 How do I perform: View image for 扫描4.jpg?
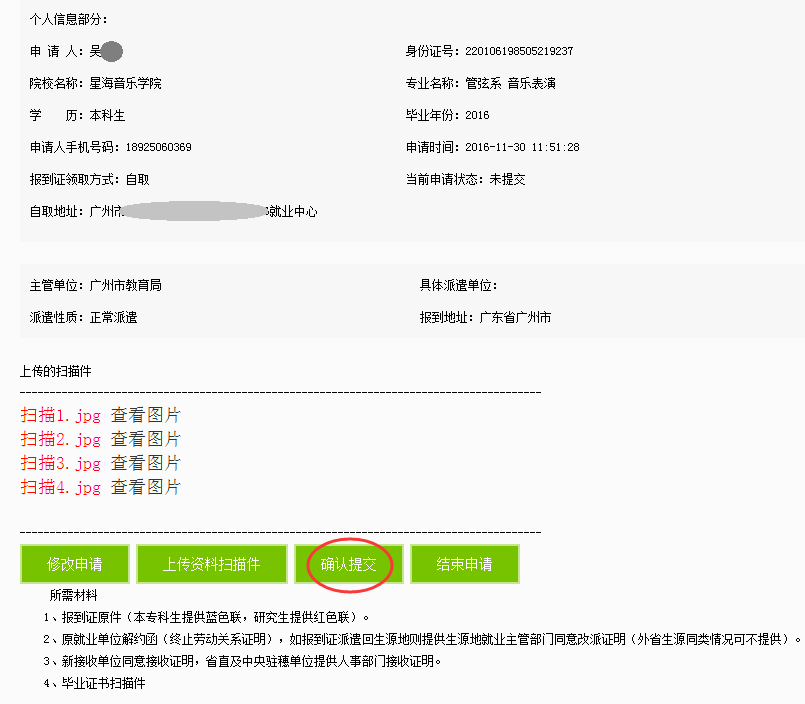[x=145, y=487]
